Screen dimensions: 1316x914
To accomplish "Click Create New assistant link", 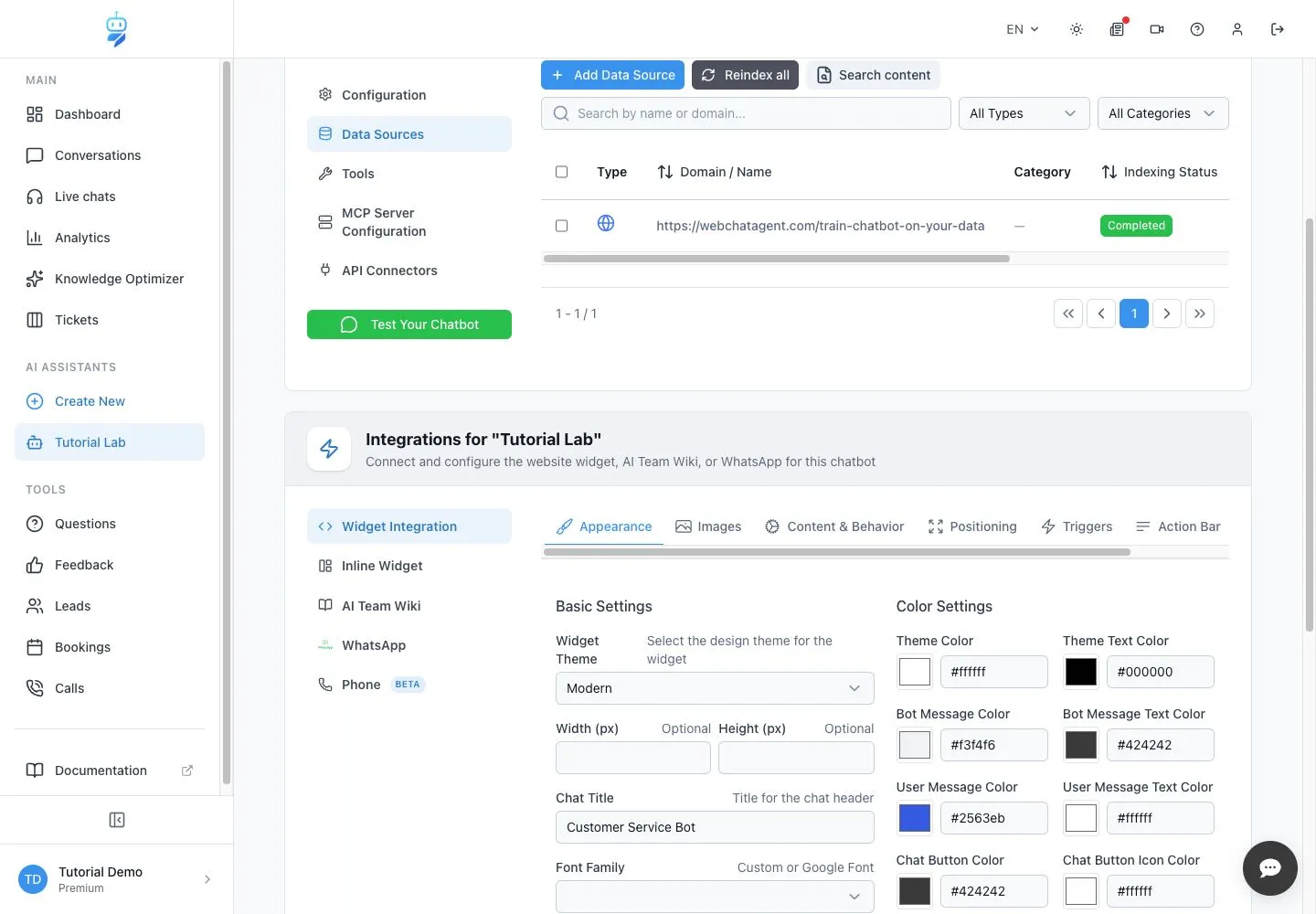I will click(x=110, y=401).
